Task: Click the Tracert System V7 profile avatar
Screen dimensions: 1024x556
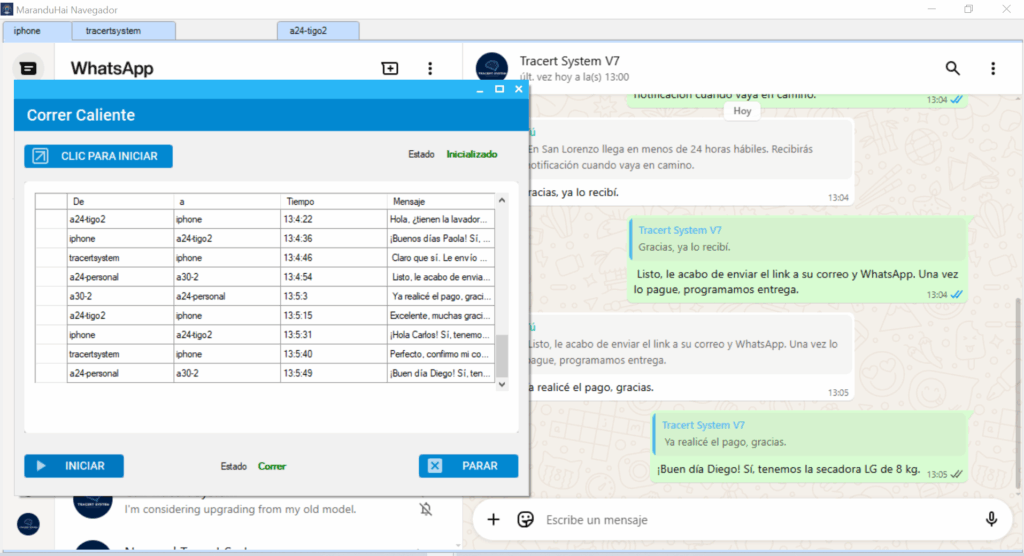Action: tap(492, 69)
